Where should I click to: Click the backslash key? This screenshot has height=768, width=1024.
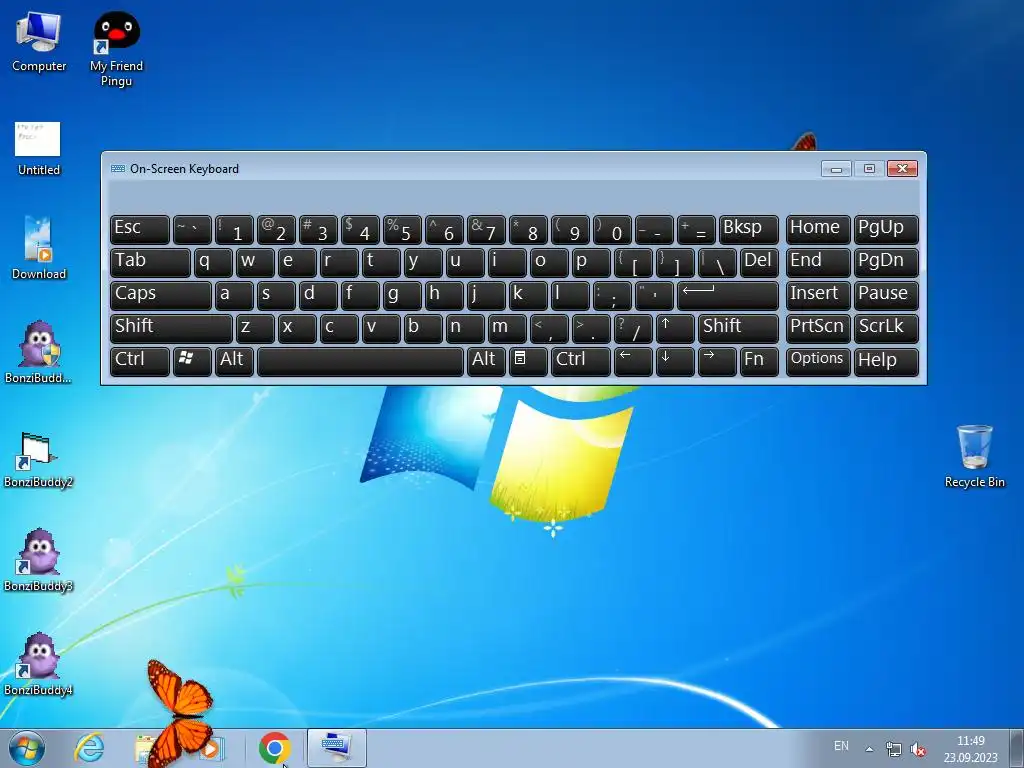tap(717, 263)
